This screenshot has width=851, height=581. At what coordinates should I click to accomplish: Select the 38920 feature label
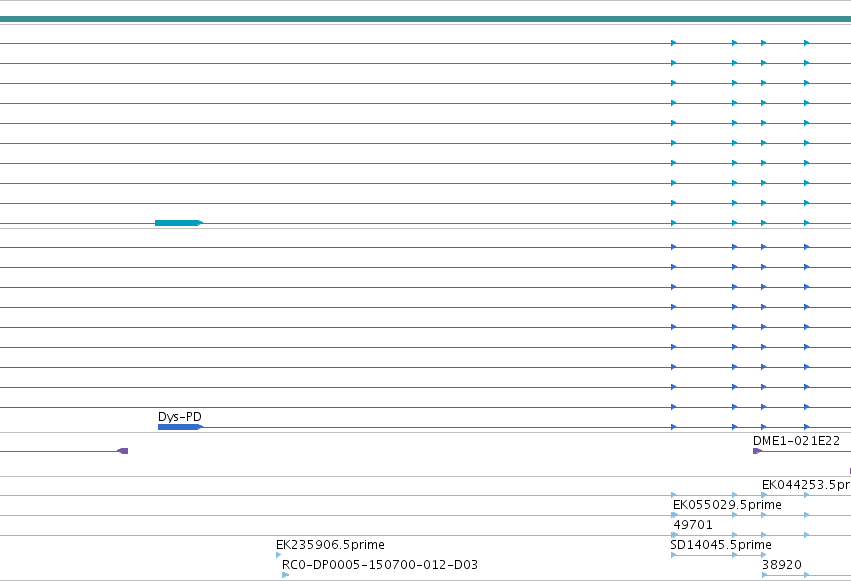[782, 565]
